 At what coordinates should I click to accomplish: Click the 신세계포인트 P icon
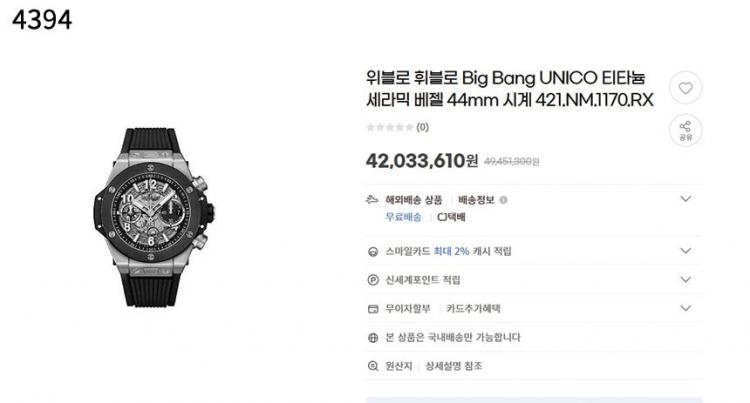pyautogui.click(x=373, y=280)
